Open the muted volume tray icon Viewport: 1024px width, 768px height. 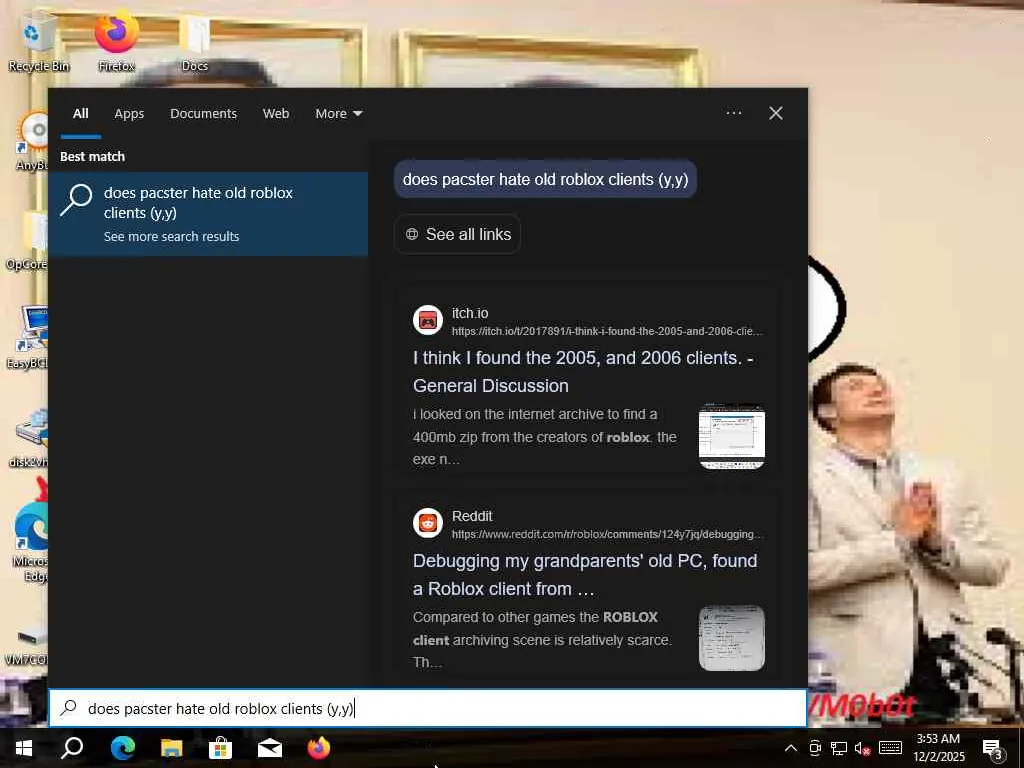pyautogui.click(x=862, y=749)
